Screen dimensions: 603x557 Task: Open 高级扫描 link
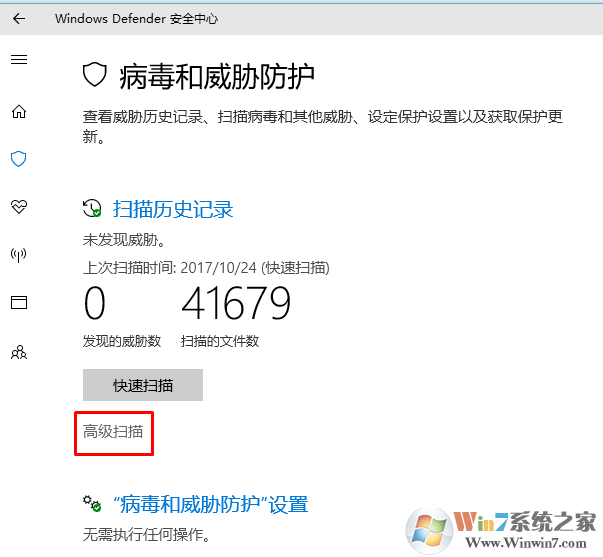pyautogui.click(x=113, y=432)
